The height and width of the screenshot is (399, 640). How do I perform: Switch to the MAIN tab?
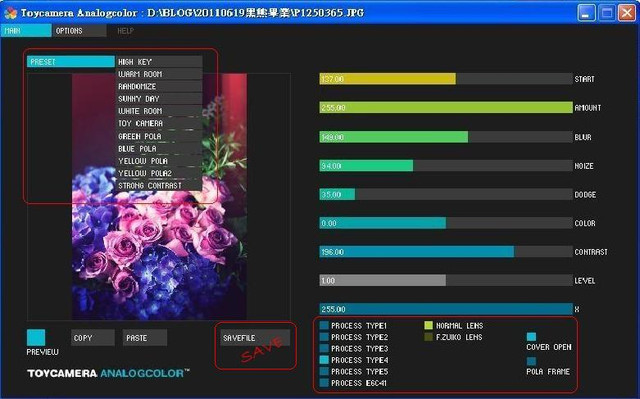(26, 31)
